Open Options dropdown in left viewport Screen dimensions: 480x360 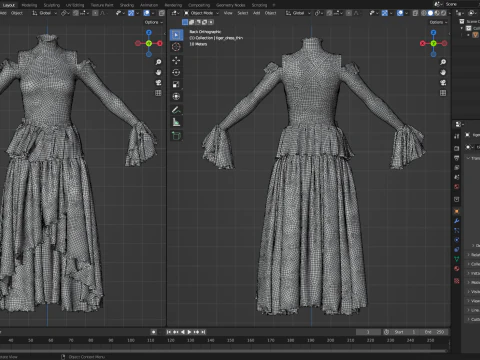point(153,22)
